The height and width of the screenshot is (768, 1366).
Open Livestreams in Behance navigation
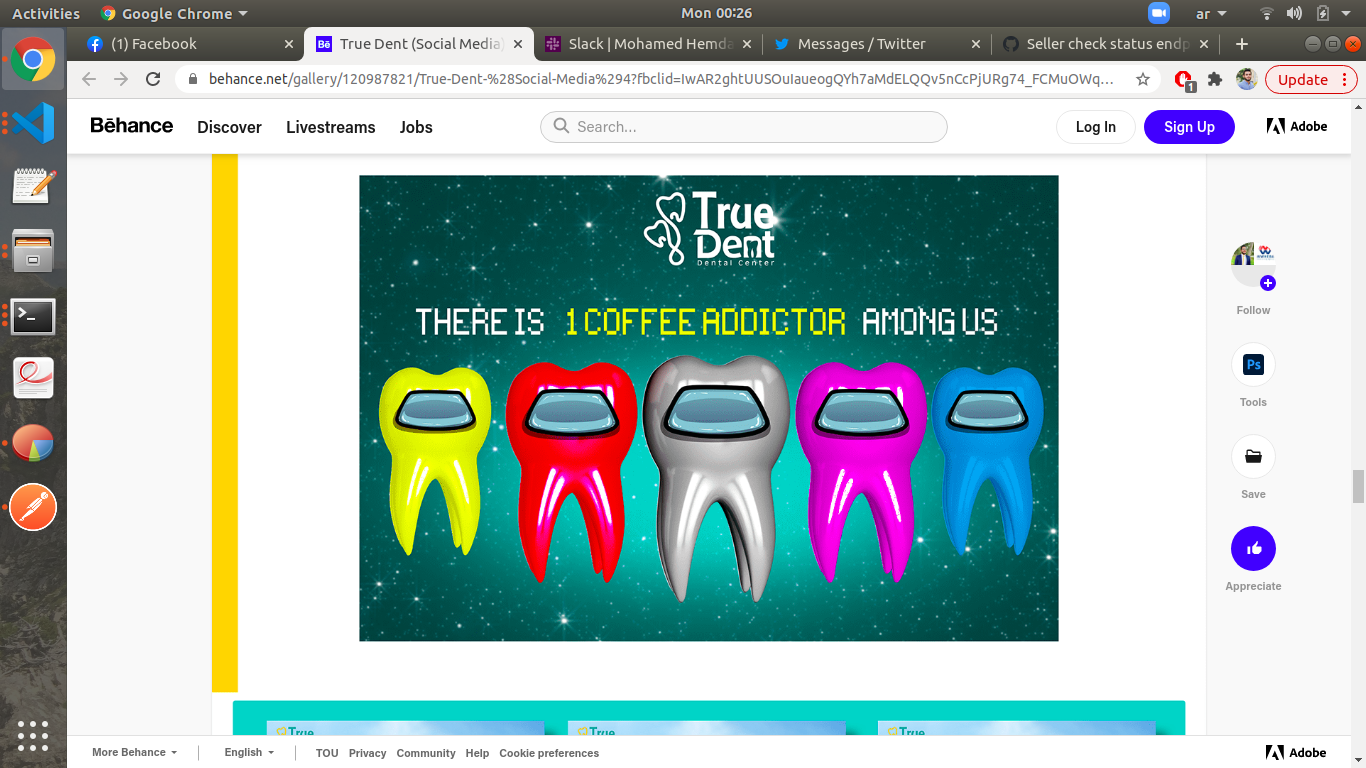tap(331, 127)
